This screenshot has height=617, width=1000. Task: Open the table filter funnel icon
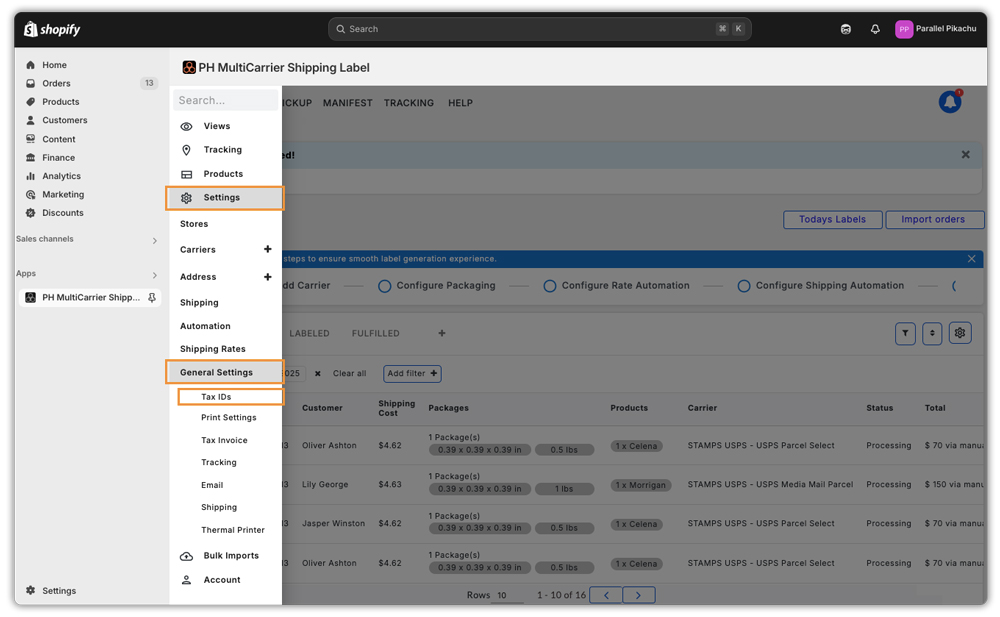(905, 334)
